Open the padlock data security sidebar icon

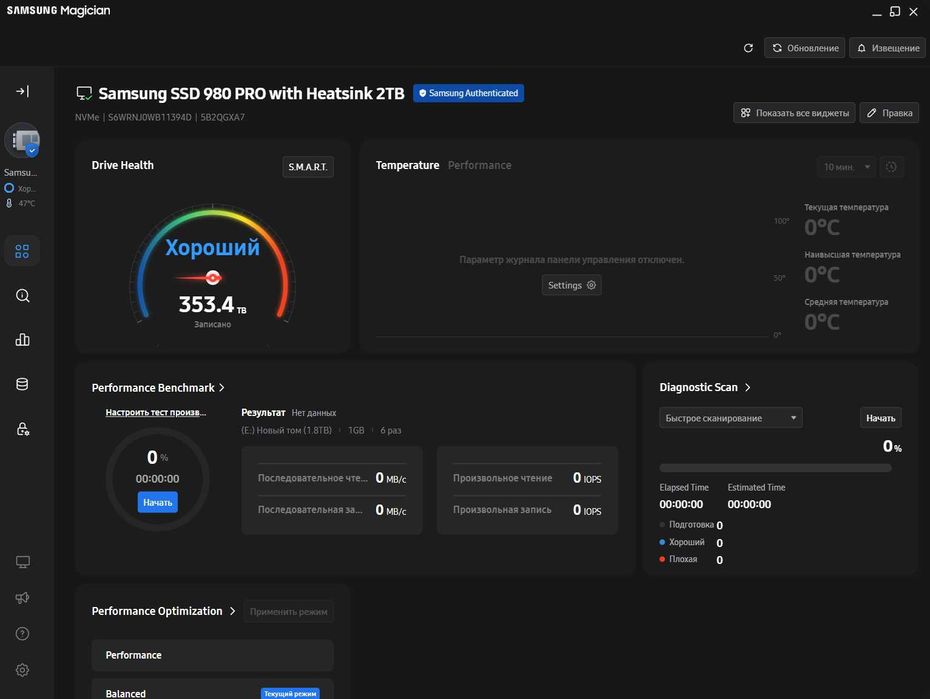coord(23,429)
